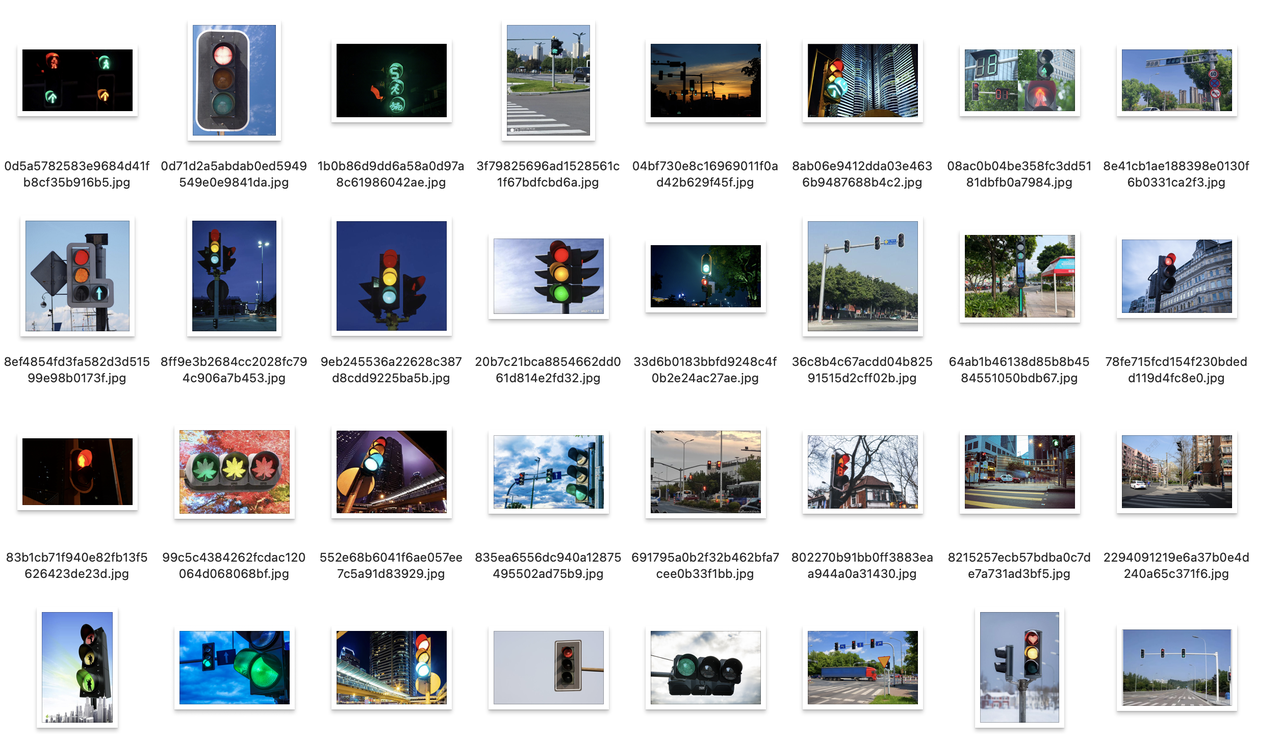This screenshot has height=740, width=1280.
Task: Open the maple leaf traffic light thumbnail
Action: click(x=234, y=472)
